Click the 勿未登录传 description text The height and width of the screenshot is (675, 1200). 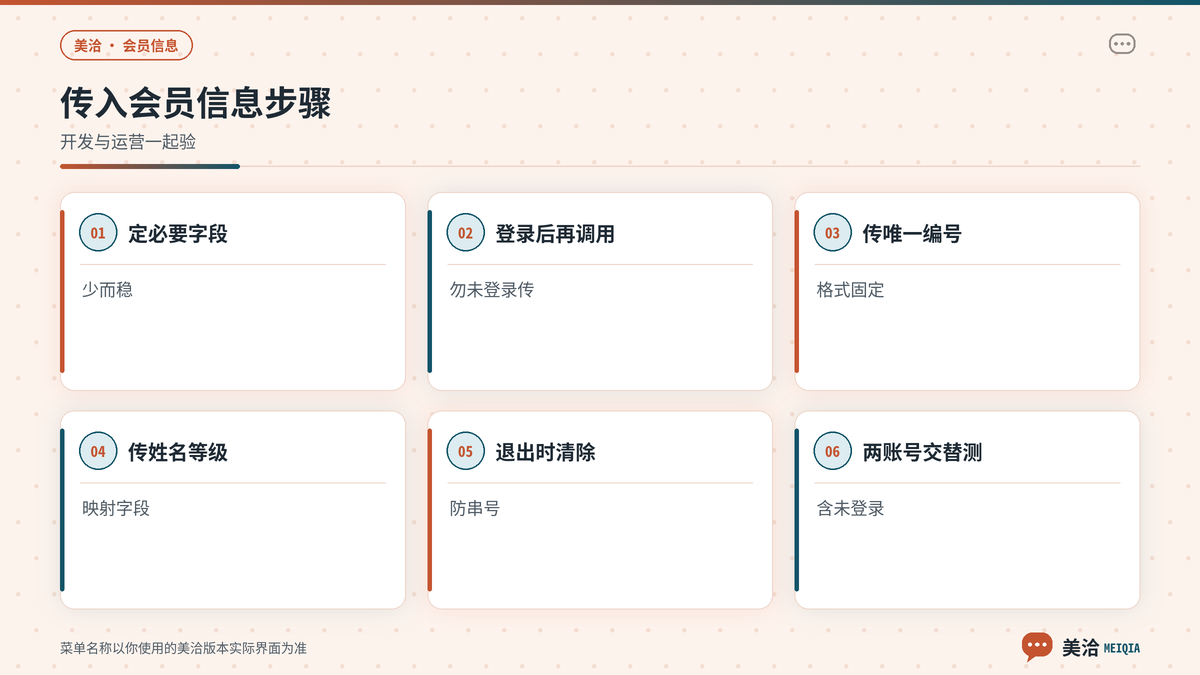[x=491, y=290]
